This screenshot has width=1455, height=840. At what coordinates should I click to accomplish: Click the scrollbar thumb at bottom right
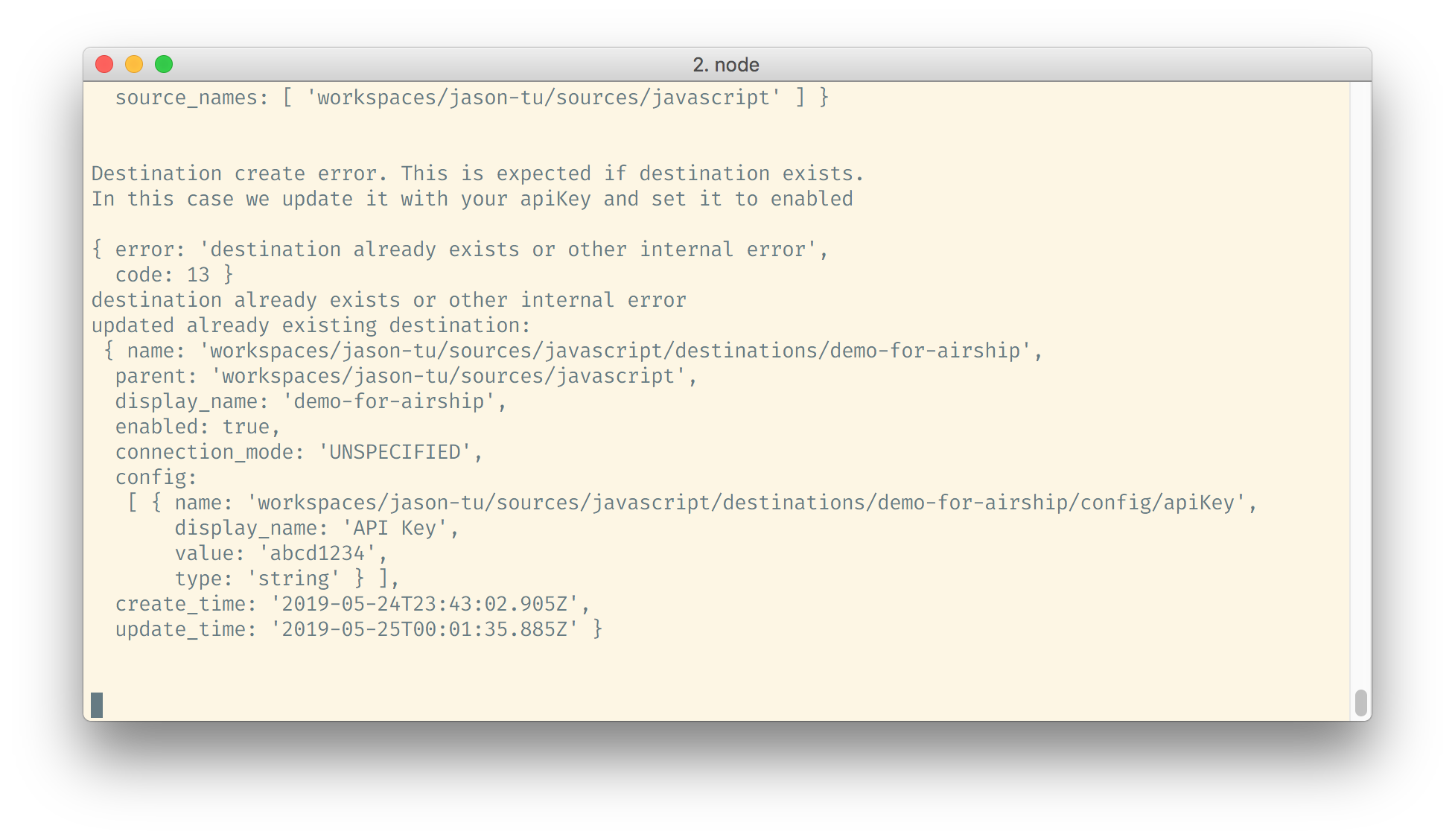point(1361,703)
